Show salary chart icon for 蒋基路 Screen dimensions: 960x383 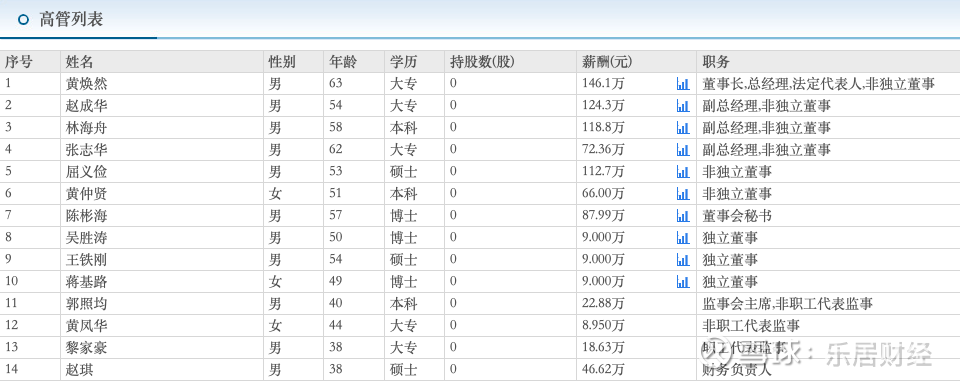click(x=683, y=282)
